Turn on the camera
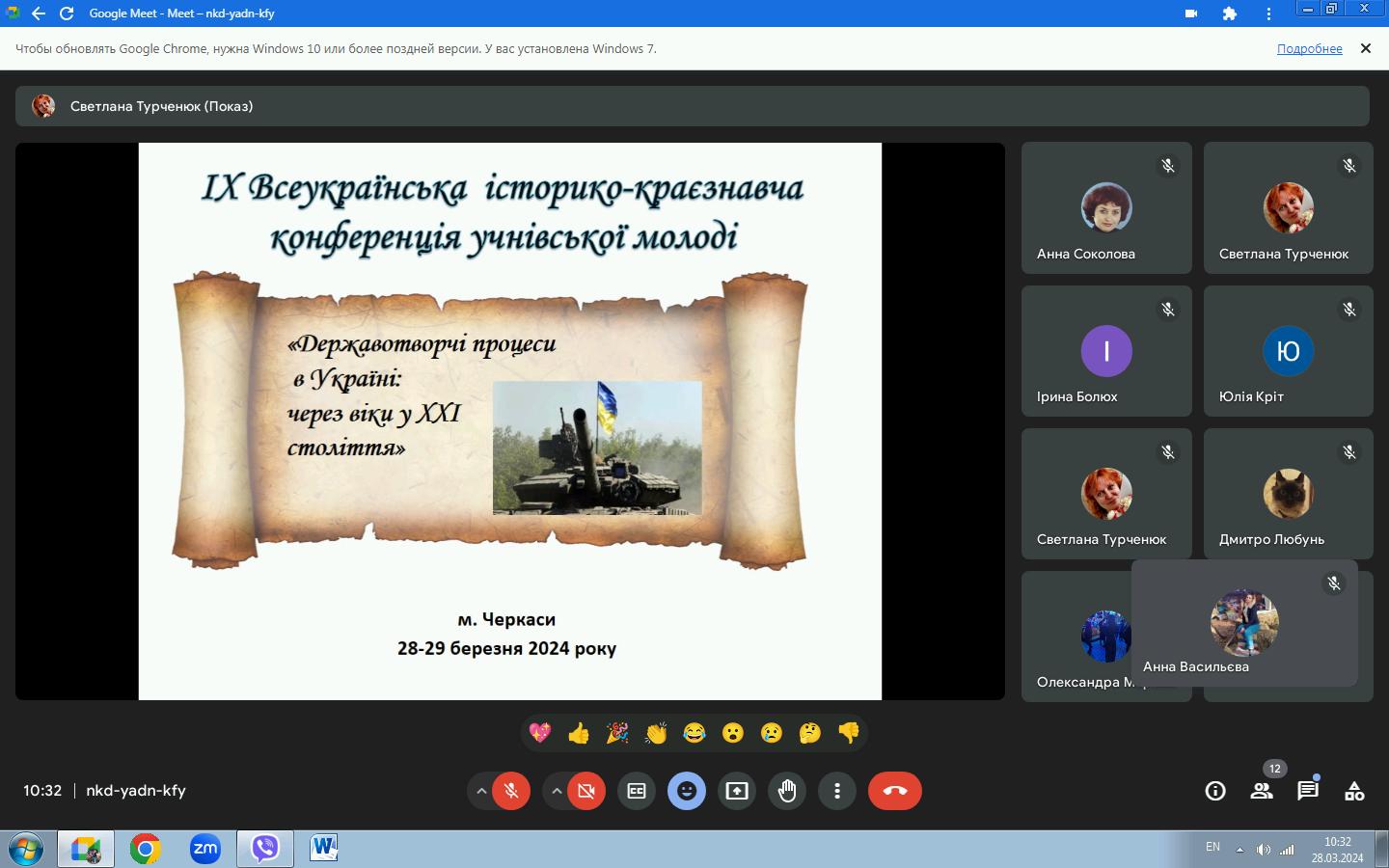 coord(586,791)
